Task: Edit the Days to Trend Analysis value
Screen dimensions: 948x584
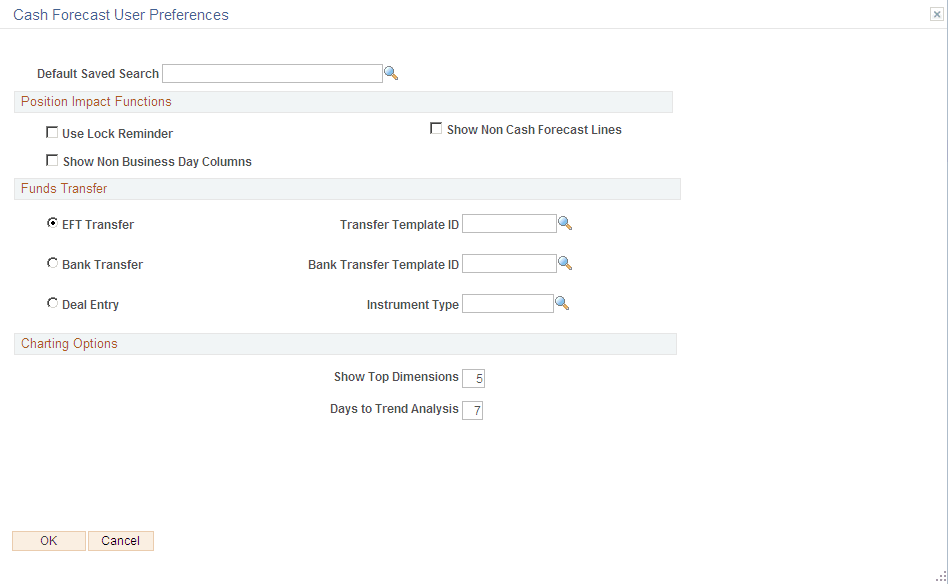Action: (472, 410)
